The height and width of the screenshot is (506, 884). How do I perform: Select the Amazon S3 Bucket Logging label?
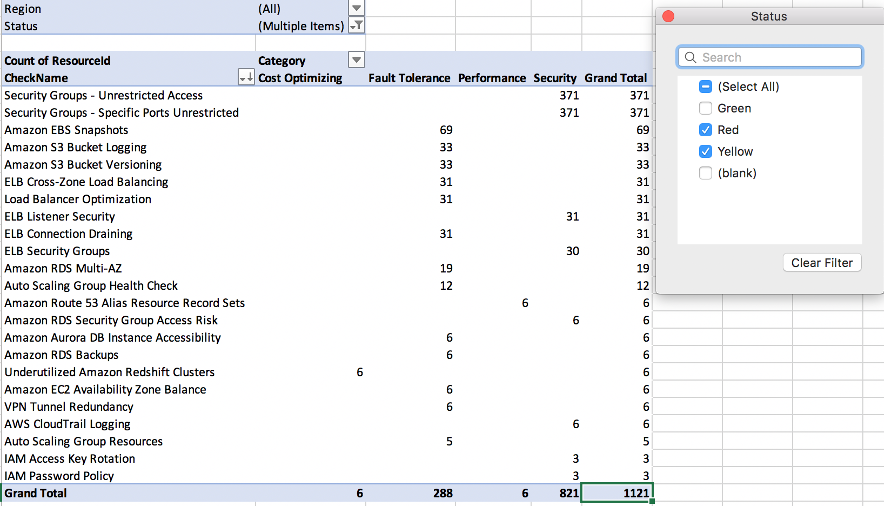click(75, 148)
